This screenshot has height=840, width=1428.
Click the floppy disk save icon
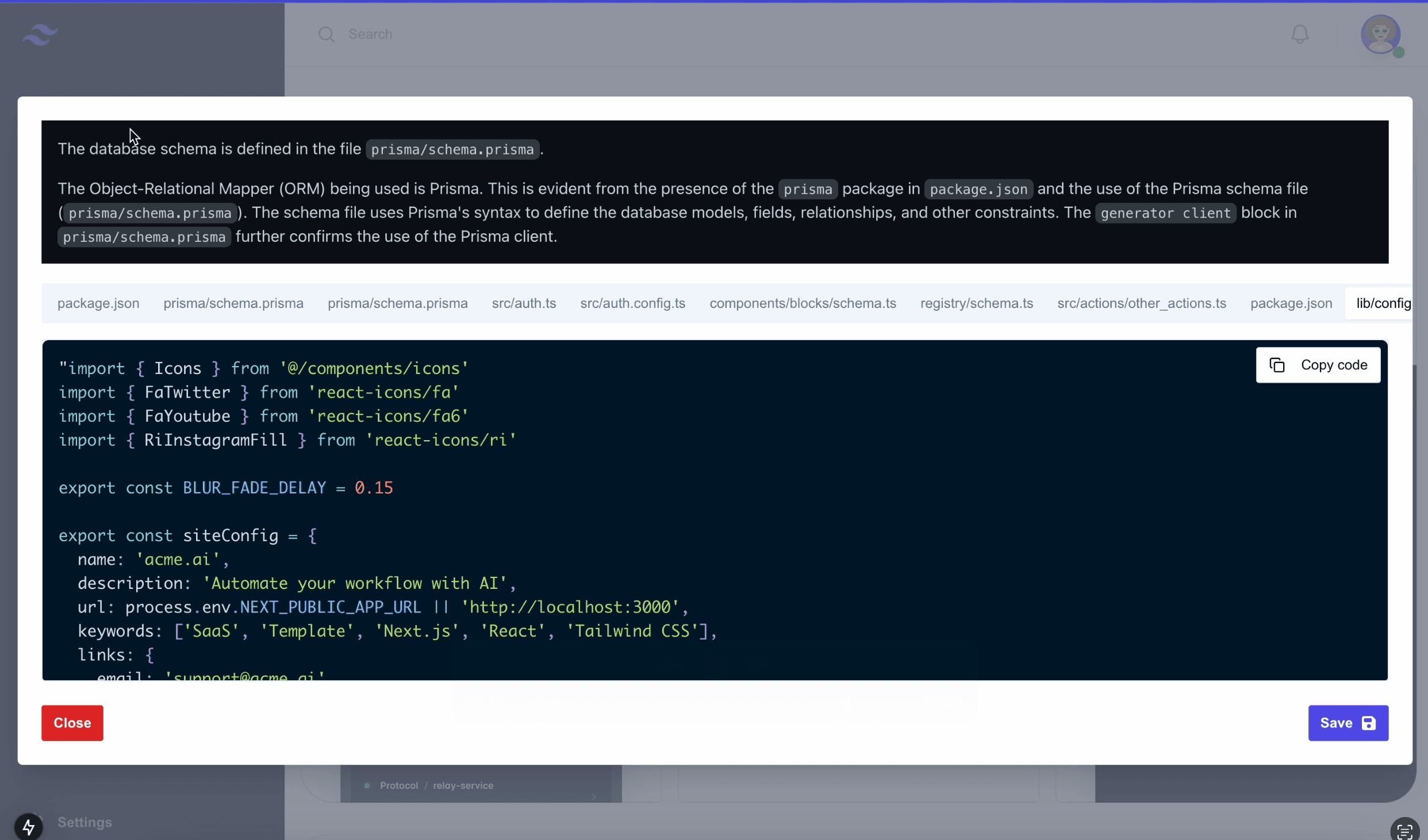point(1369,723)
